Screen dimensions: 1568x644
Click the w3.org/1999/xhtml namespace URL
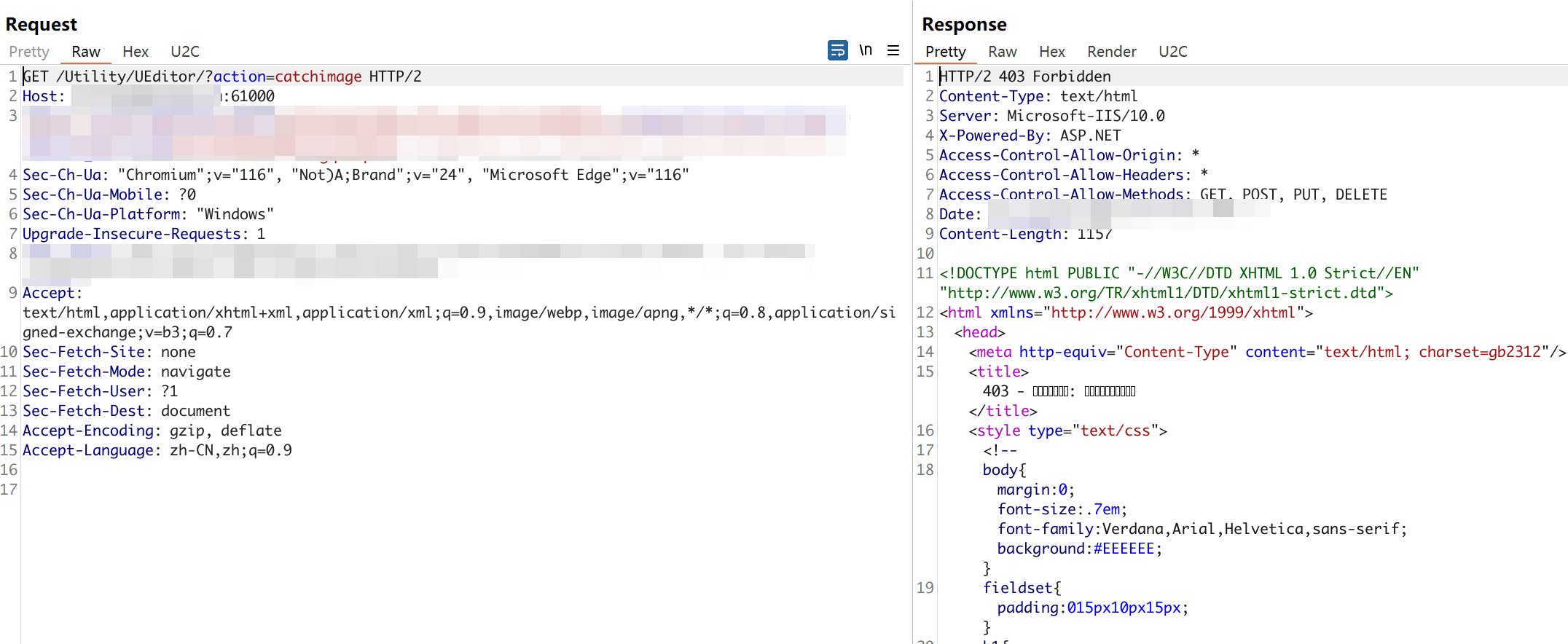click(1172, 313)
